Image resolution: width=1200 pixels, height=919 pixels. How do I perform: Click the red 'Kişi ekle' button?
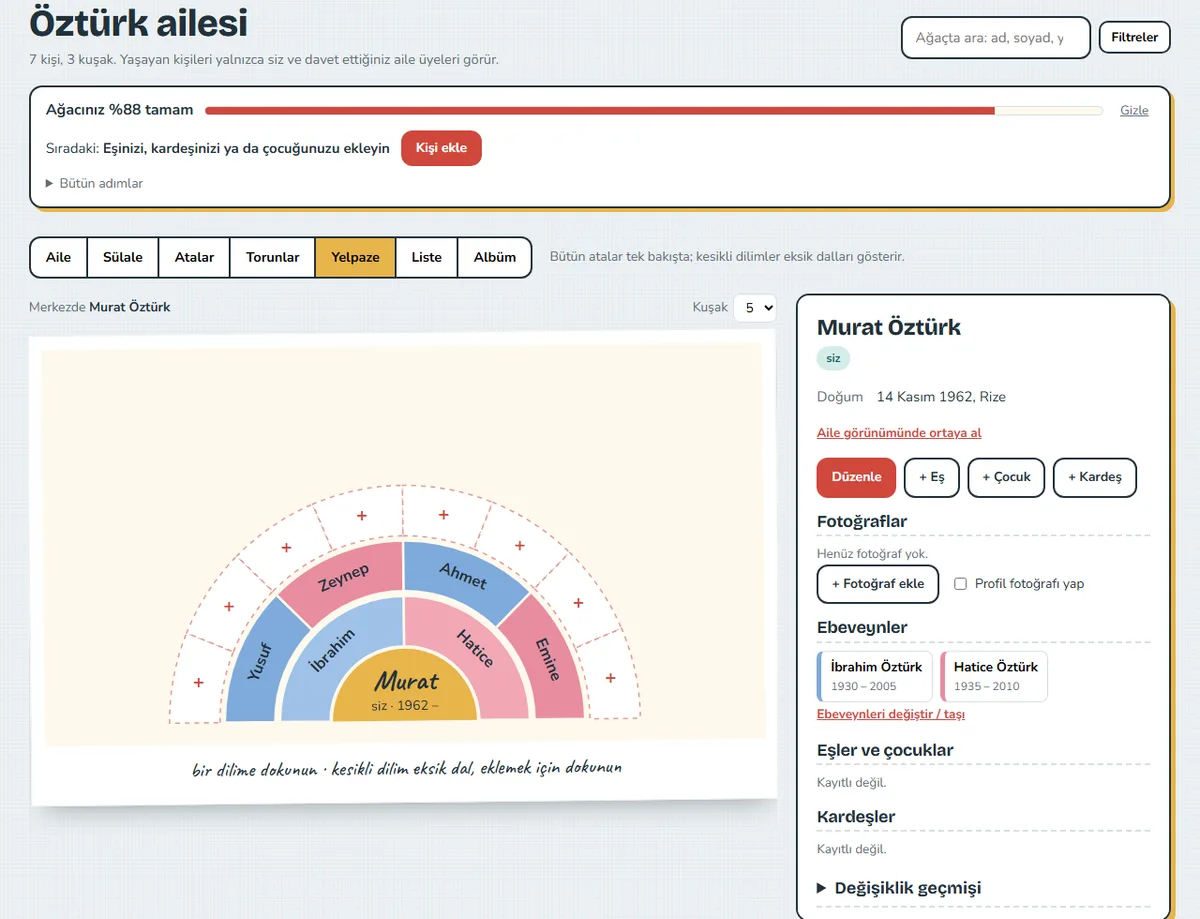pos(441,148)
